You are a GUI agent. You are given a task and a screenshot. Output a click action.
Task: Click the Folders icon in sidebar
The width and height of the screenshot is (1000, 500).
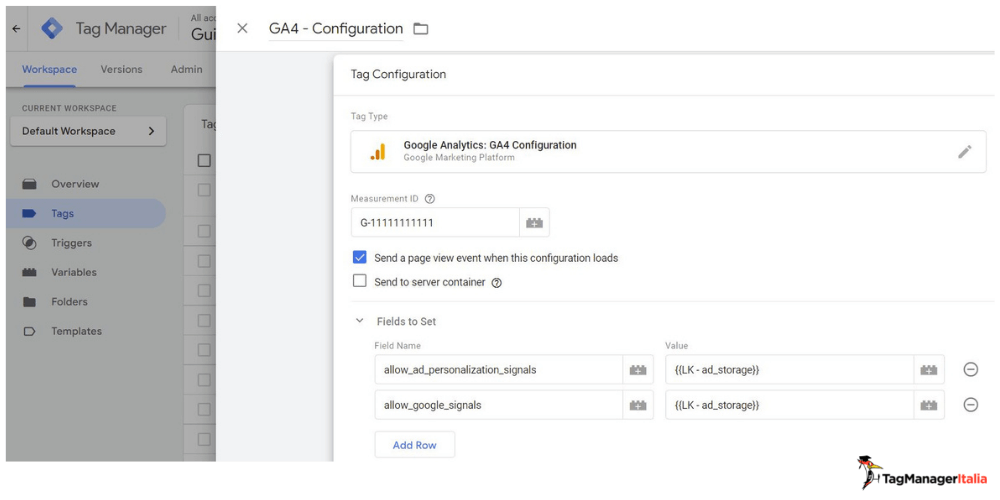[x=29, y=302]
